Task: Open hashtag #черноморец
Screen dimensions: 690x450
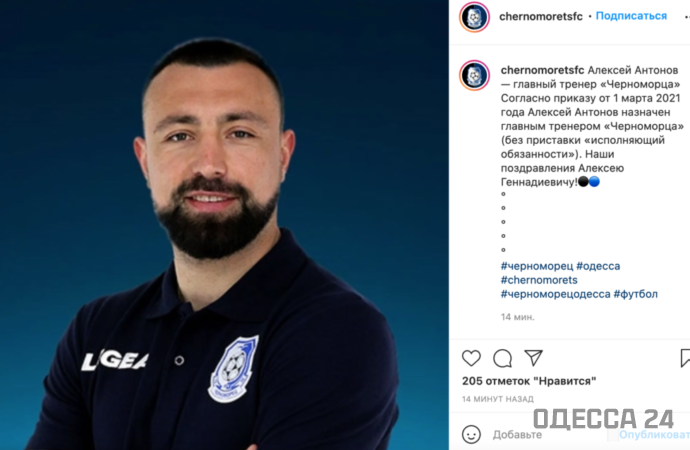Action: (x=537, y=266)
